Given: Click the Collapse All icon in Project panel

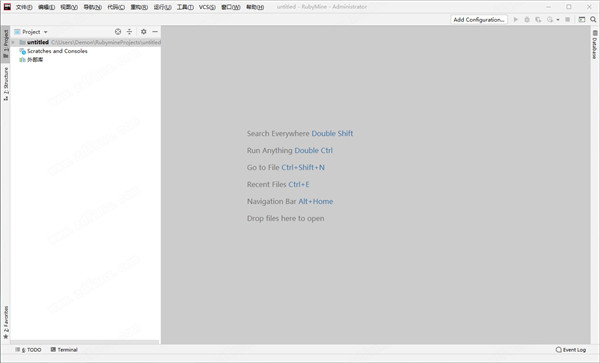Looking at the screenshot, I should tap(129, 32).
